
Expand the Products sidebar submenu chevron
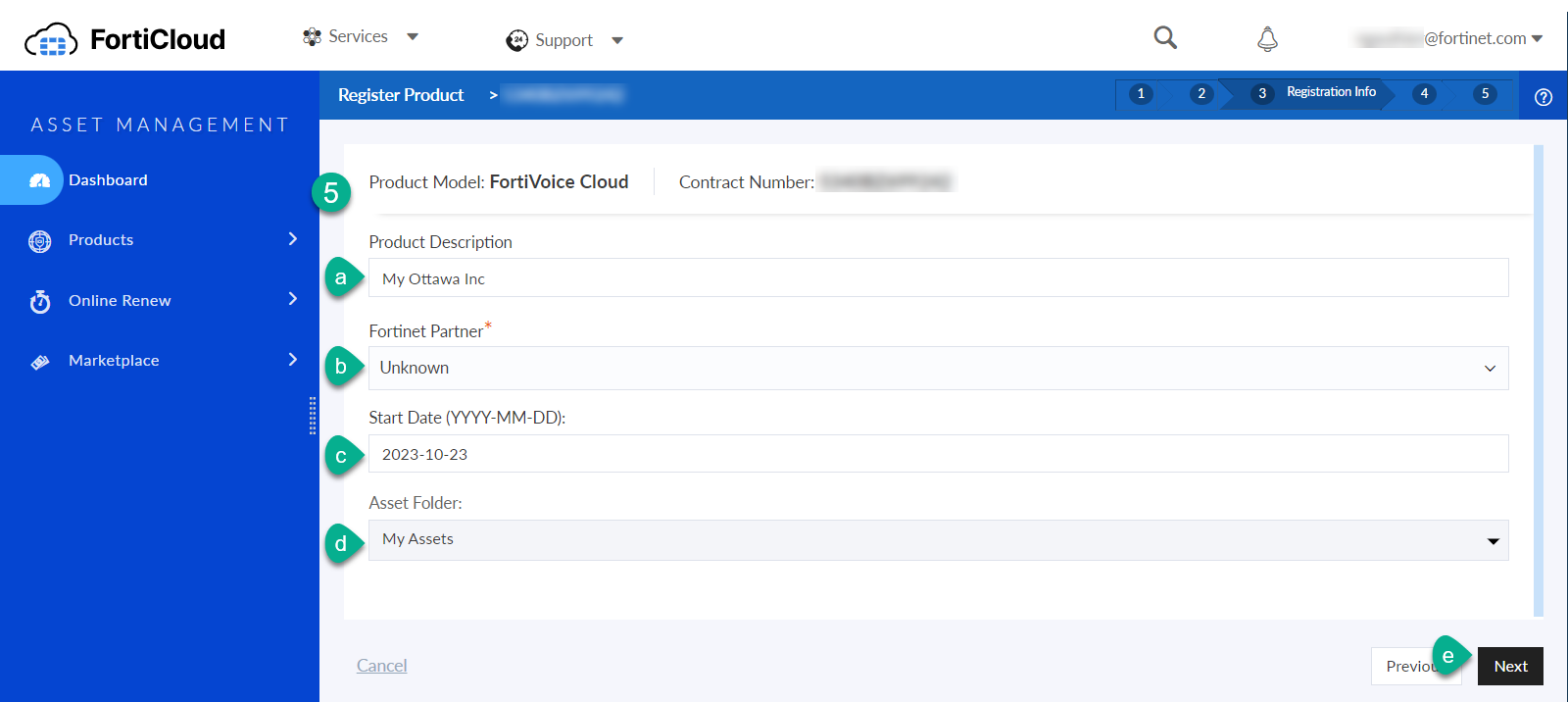tap(292, 239)
